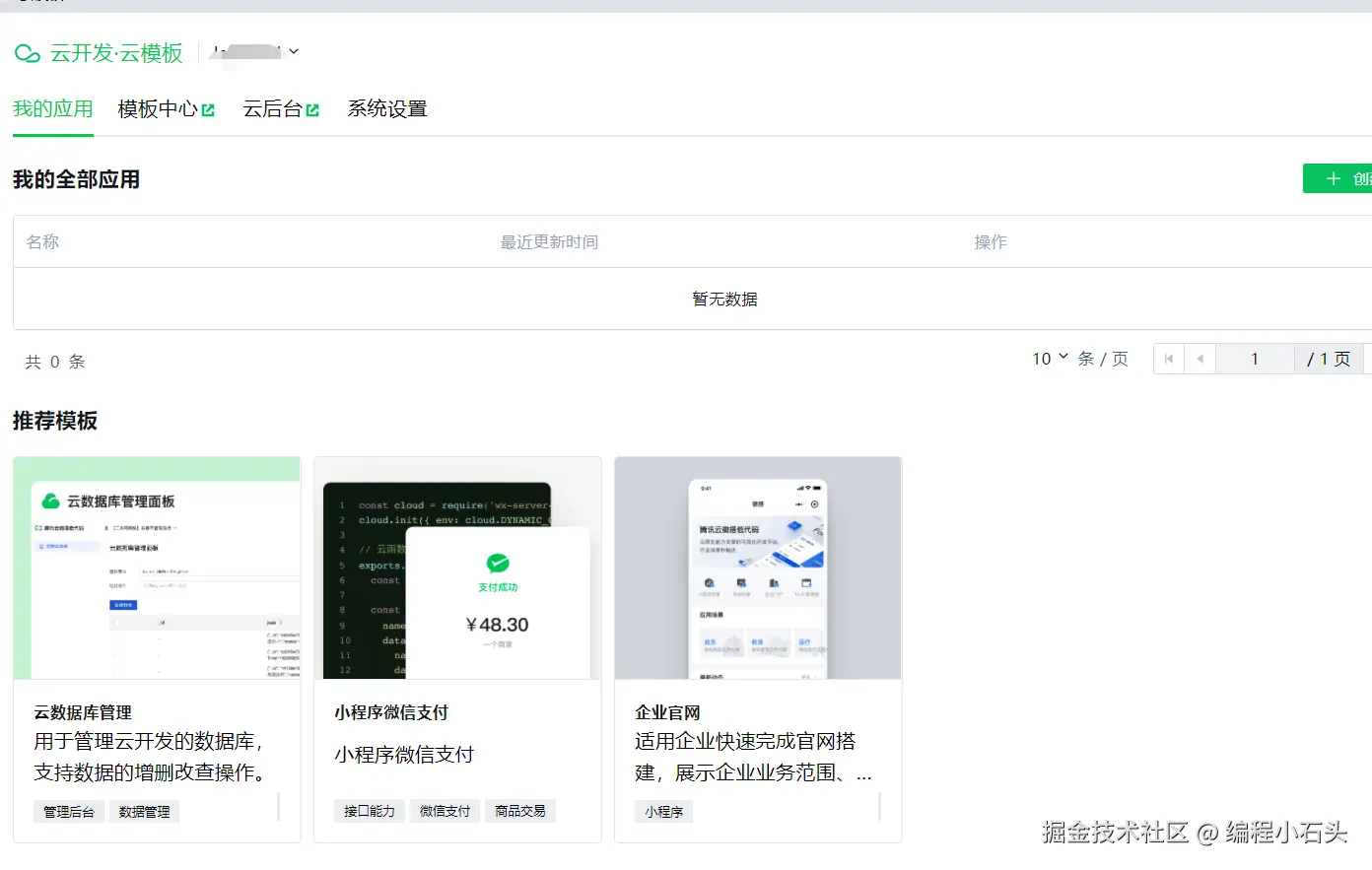Viewport: 1372px width, 870px height.
Task: Click the external-link icon beside 模板中心
Action: coord(208,110)
